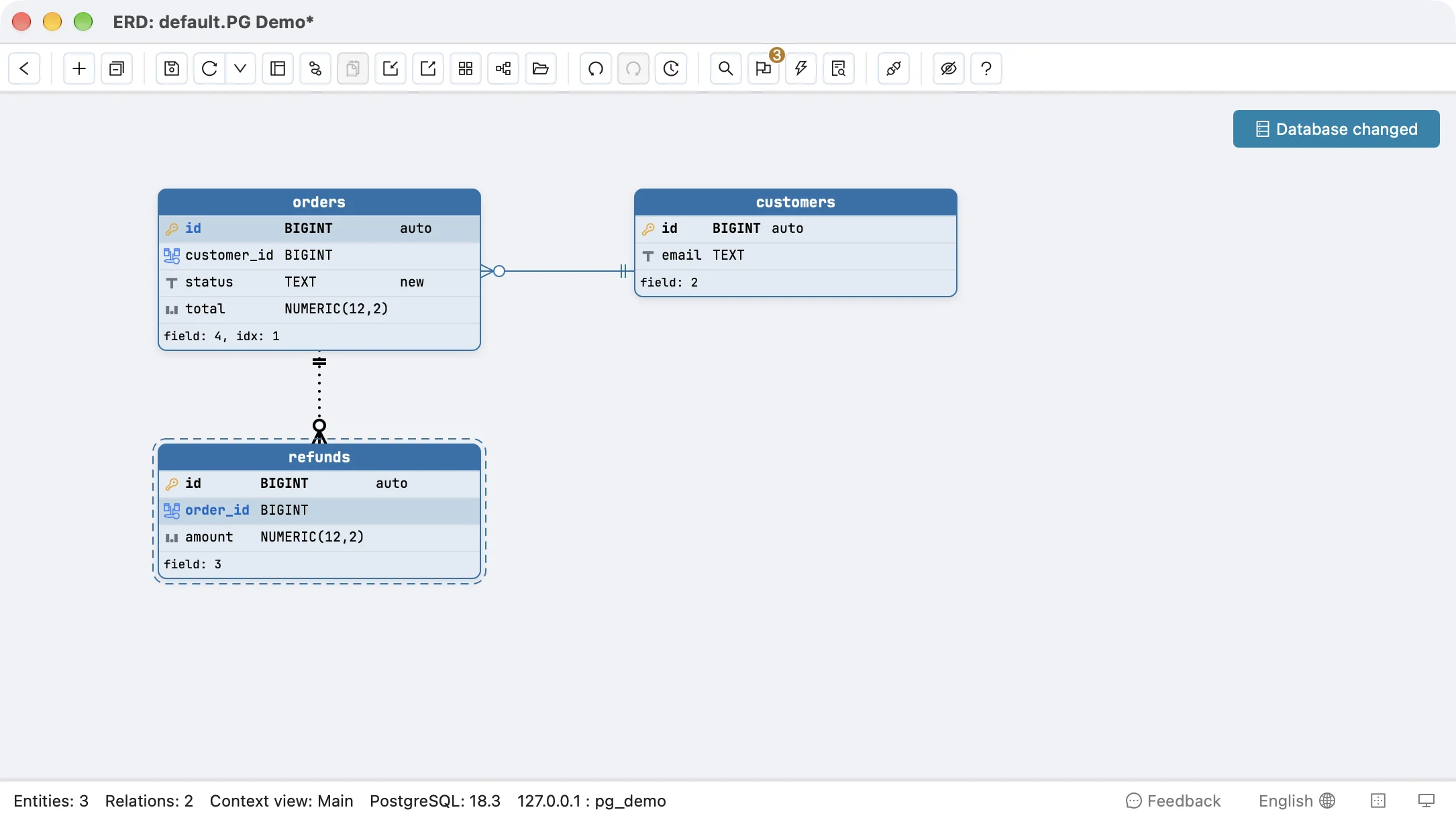Click the Feedback link in status bar
This screenshot has height=820, width=1456.
click(x=1173, y=801)
